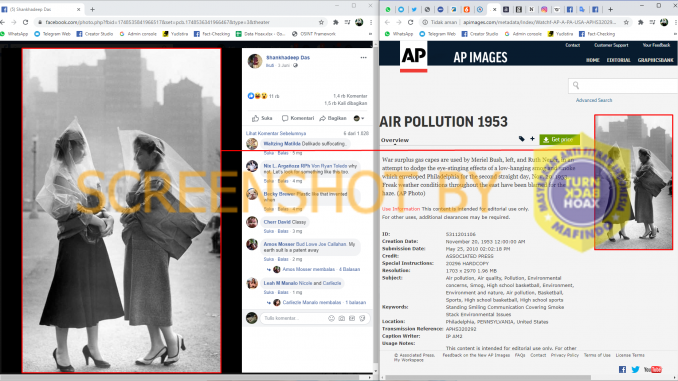
Task: Add GIF in the comment box
Action: point(352,318)
